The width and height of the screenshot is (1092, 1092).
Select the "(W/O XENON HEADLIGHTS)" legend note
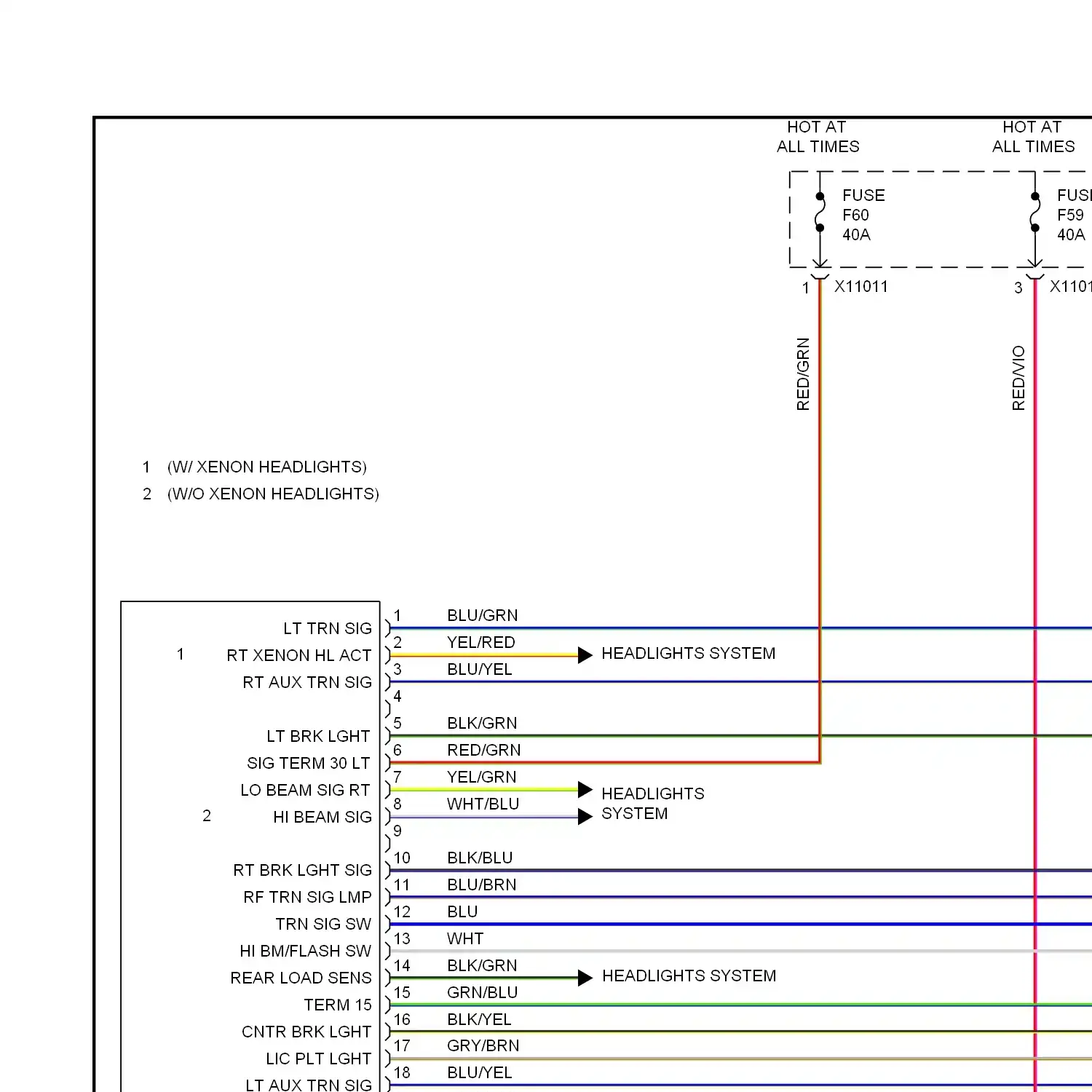273,494
